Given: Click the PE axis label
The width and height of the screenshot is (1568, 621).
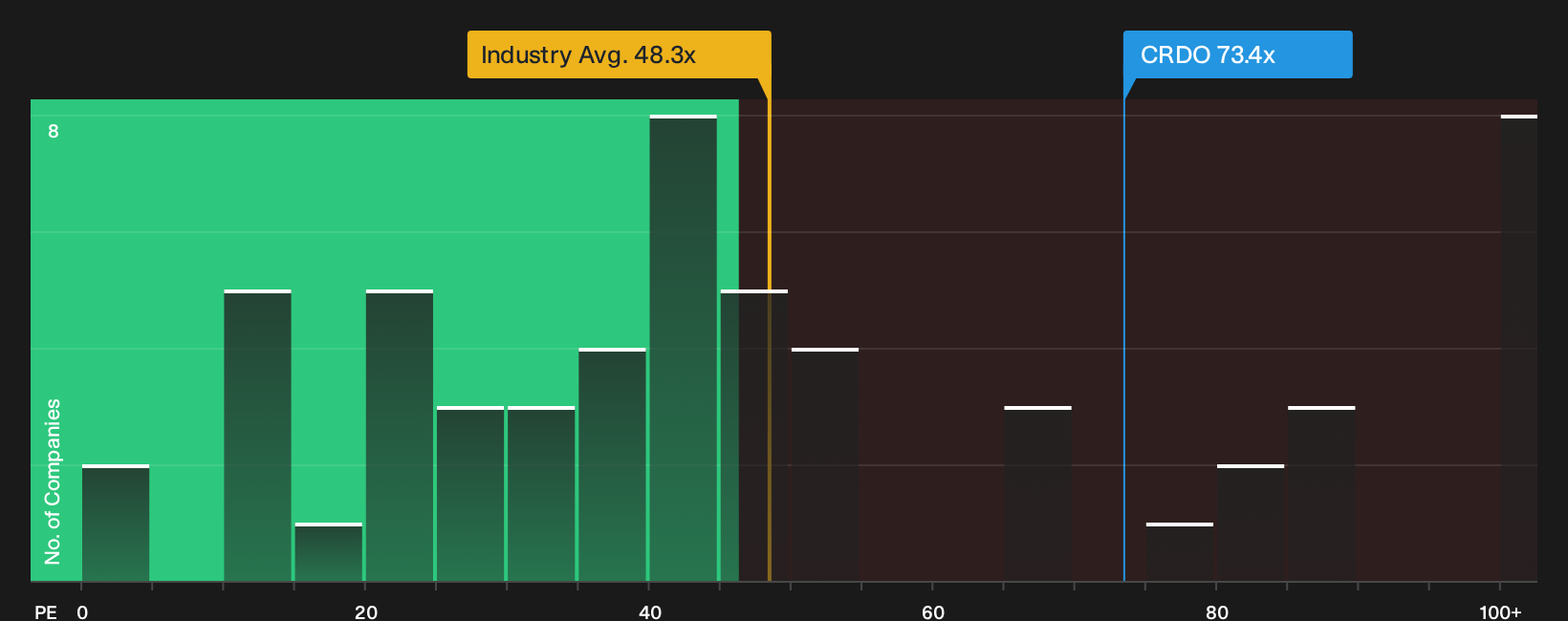Looking at the screenshot, I should (46, 611).
